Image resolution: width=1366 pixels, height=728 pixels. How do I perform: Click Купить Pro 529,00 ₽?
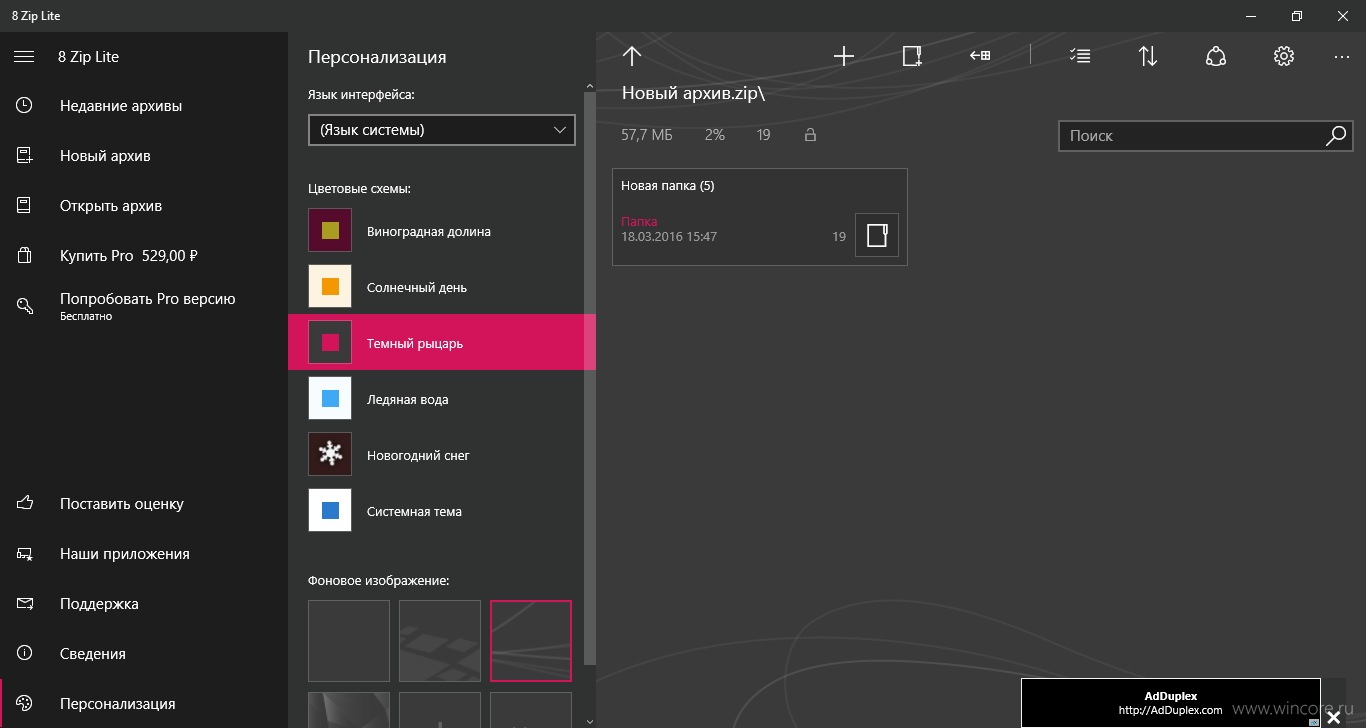point(144,256)
